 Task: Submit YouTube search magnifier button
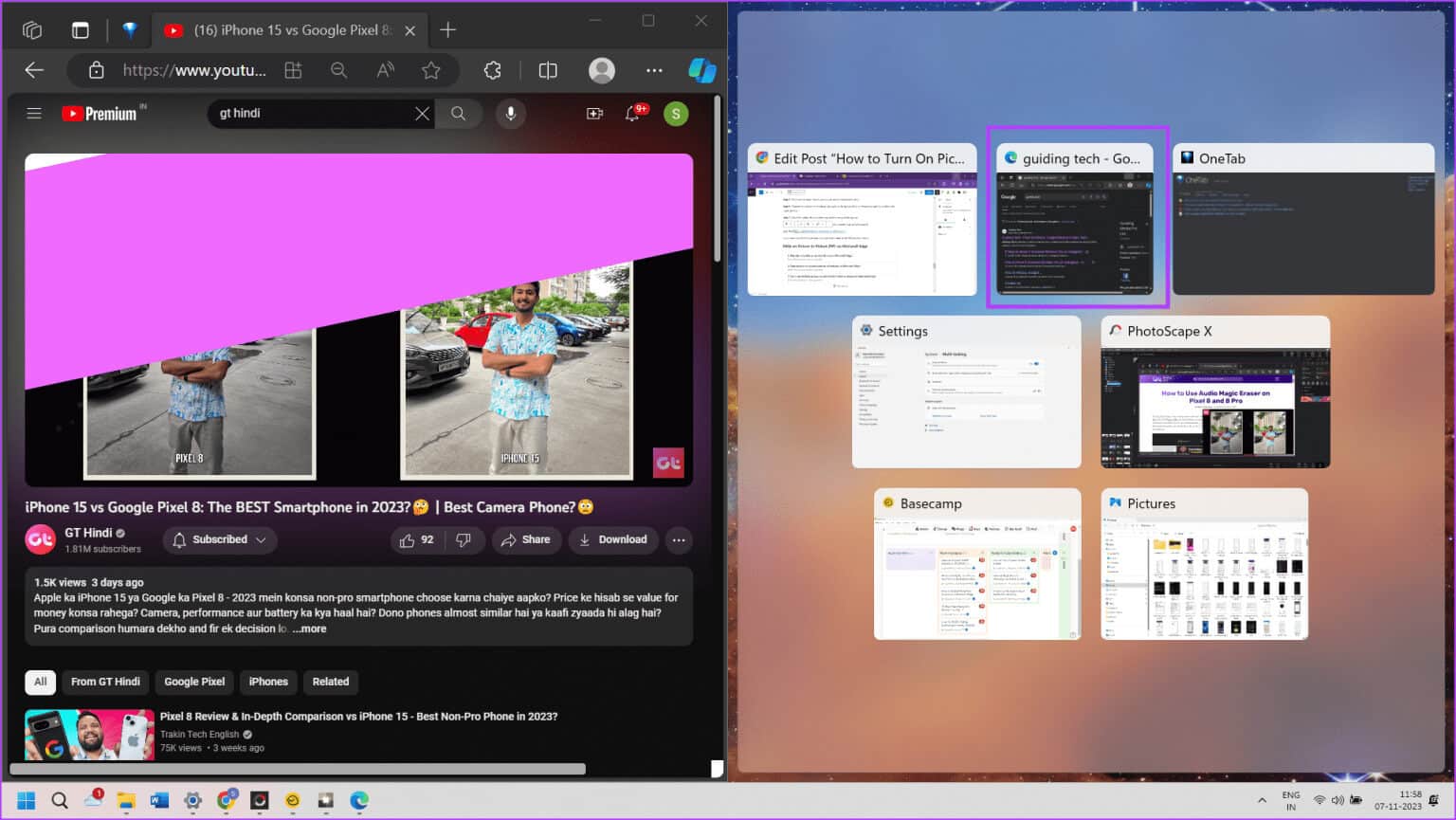tap(459, 114)
